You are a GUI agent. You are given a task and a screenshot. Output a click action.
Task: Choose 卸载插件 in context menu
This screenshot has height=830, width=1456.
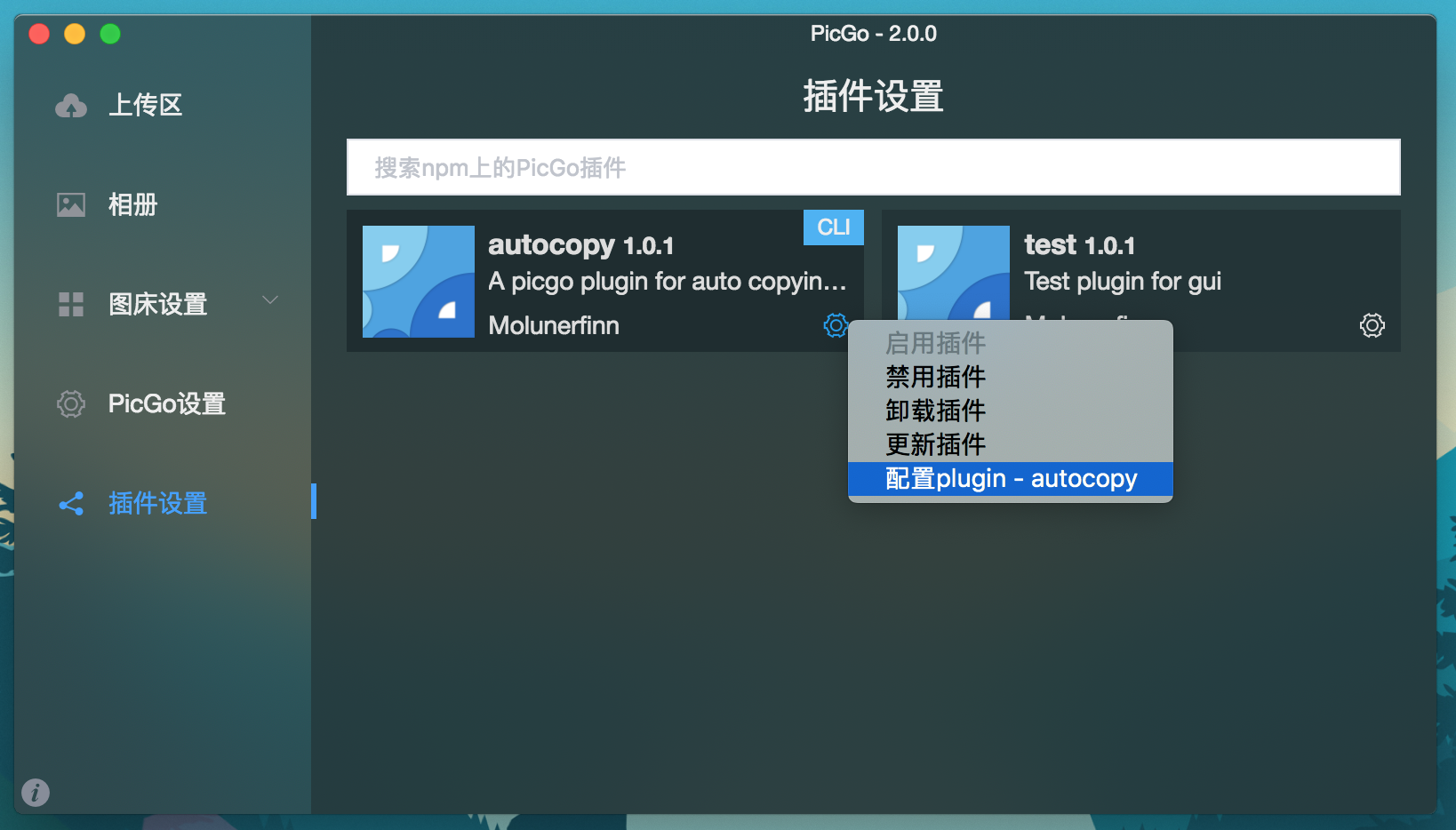[1011, 411]
